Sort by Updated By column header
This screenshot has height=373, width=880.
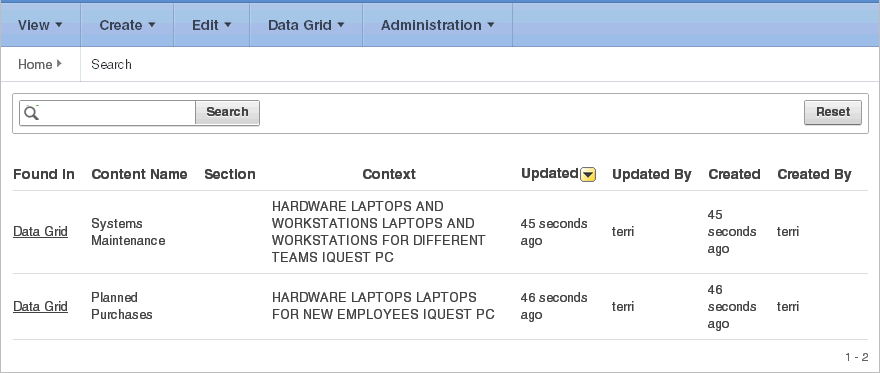[x=652, y=174]
